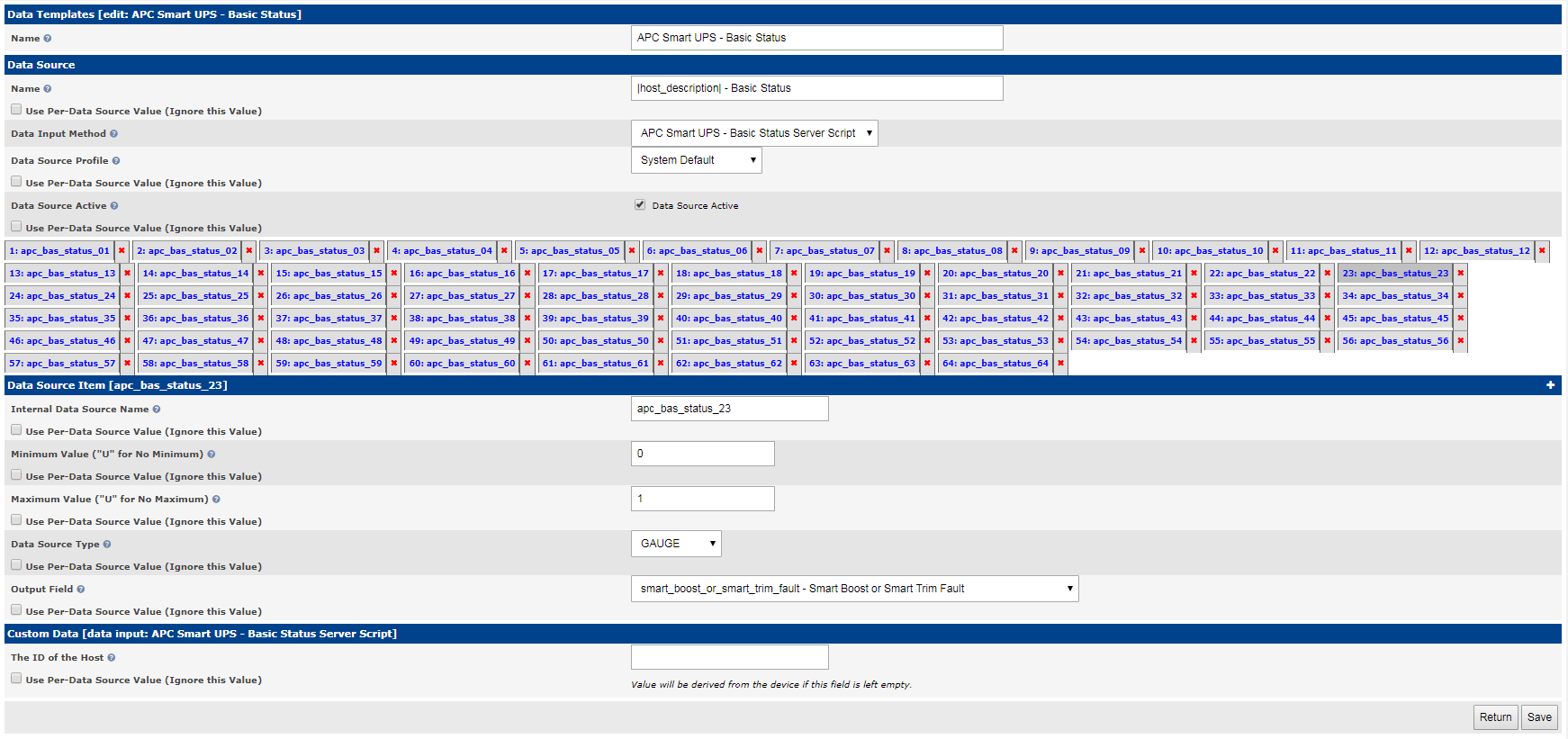Screen dimensions: 1568x739
Task: Show help for Minimum Value
Action: tap(212, 455)
